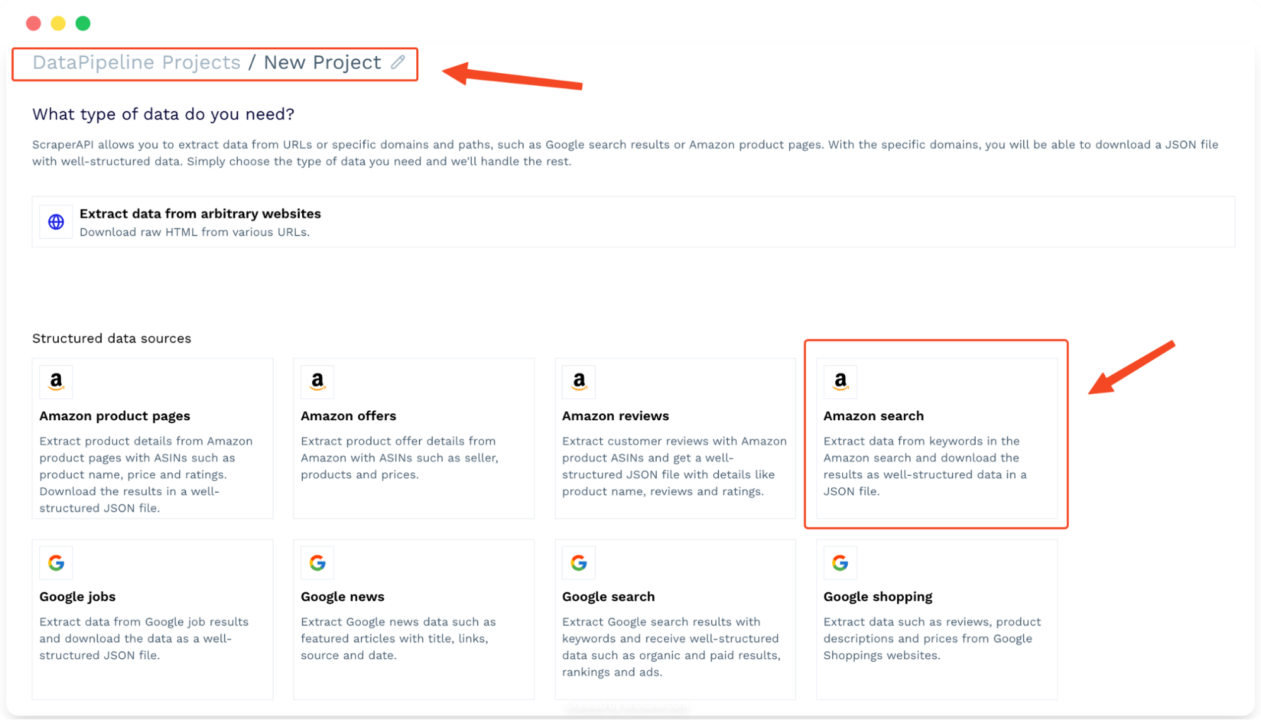Click 'Download raw HTML from various URLs' text
The width and height of the screenshot is (1261, 720).
pyautogui.click(x=194, y=232)
